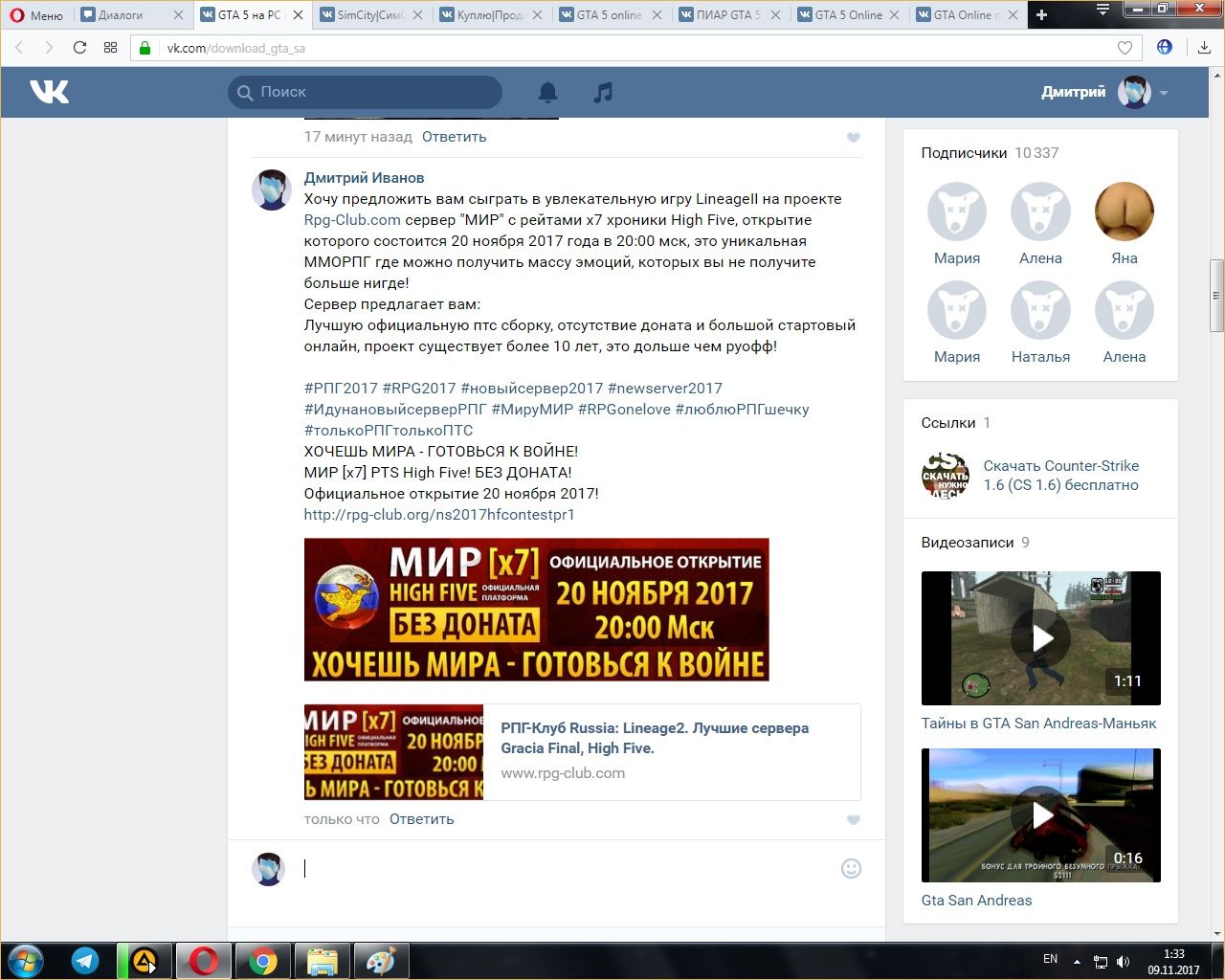The width and height of the screenshot is (1225, 980).
Task: Open the МИР x7 banner image
Action: pyautogui.click(x=537, y=610)
